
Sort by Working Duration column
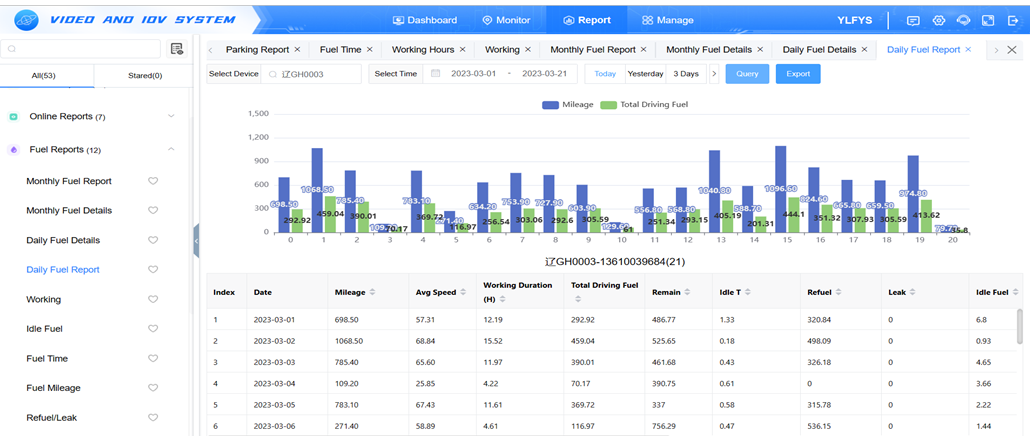503,299
